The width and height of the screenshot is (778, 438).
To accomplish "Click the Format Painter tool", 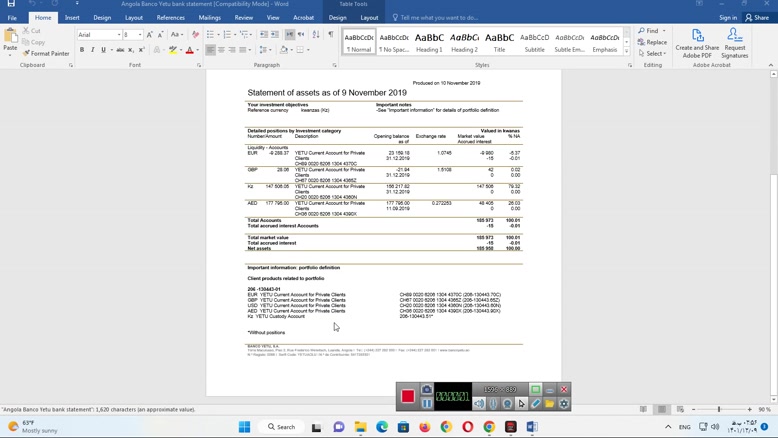I will click(46, 53).
